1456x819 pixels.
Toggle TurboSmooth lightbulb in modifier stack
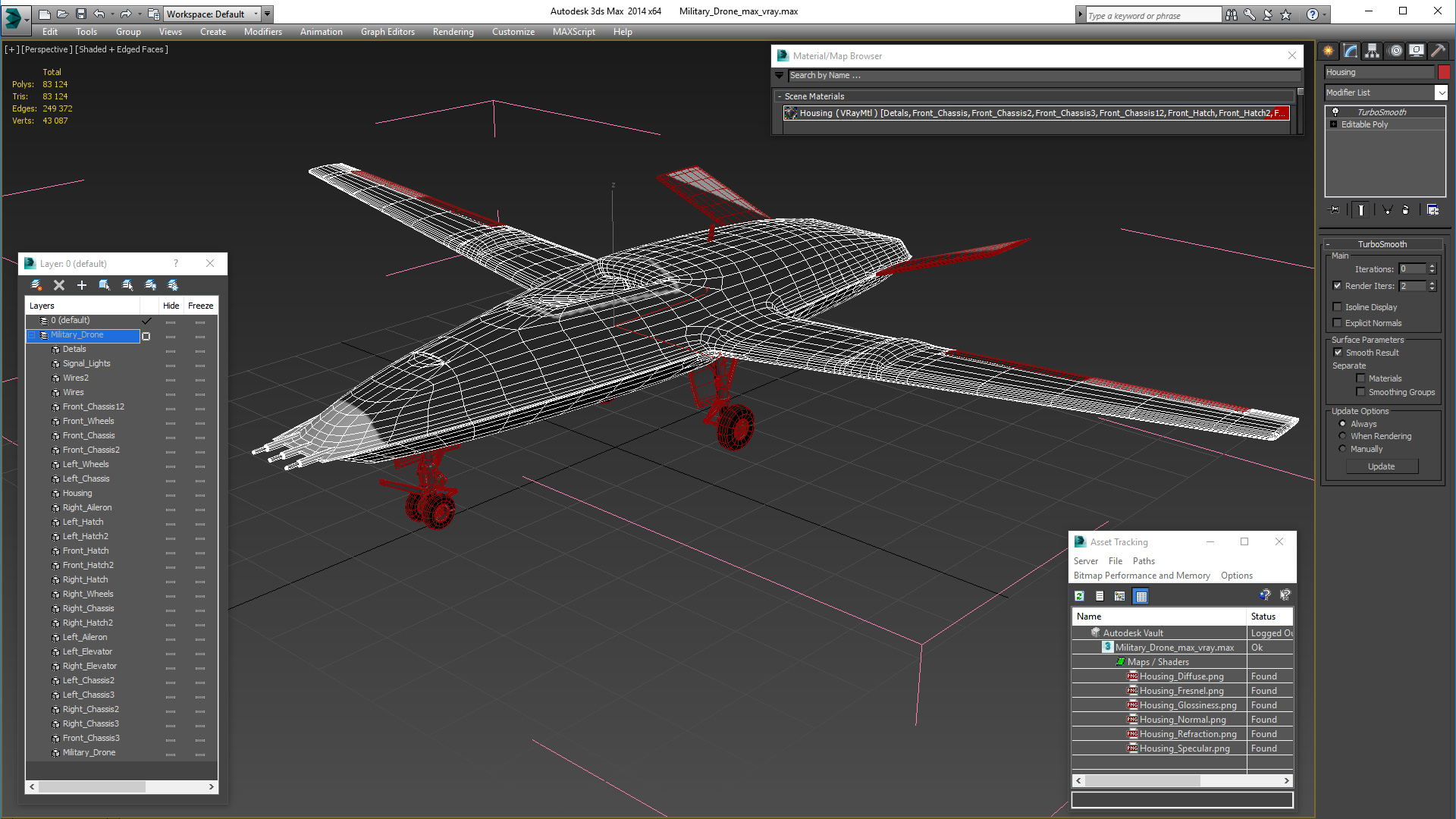click(x=1335, y=112)
